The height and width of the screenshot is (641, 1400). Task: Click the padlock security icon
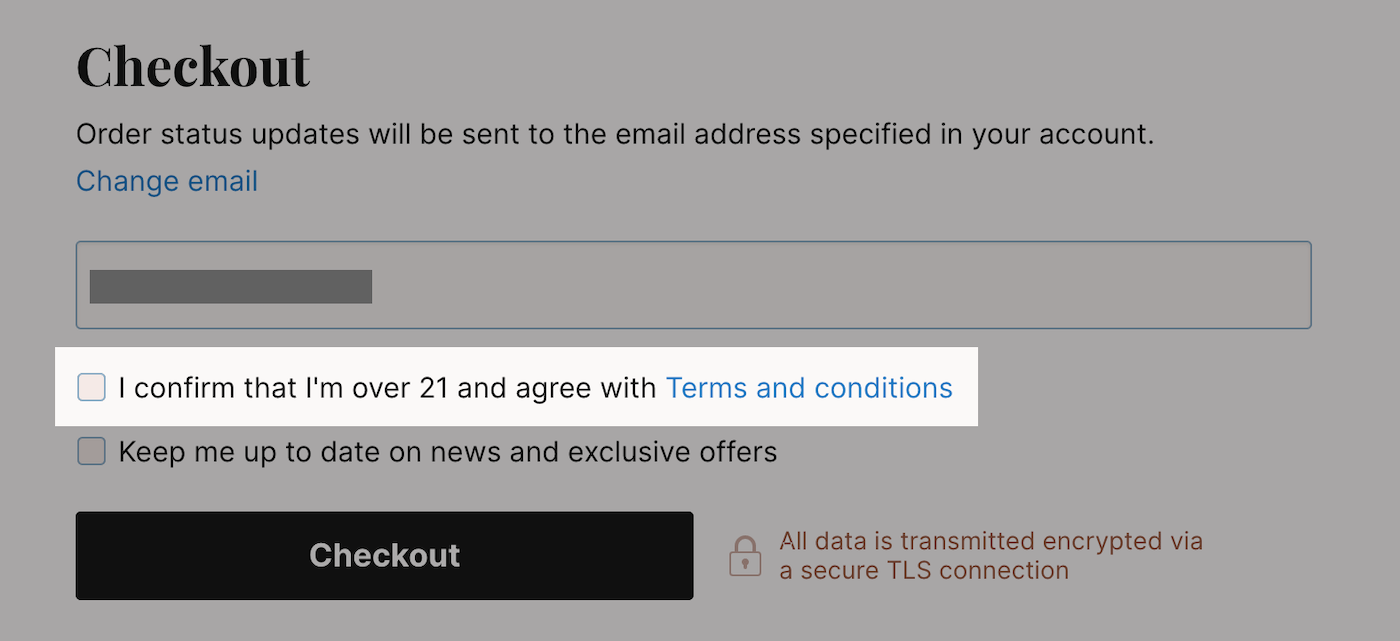[747, 556]
